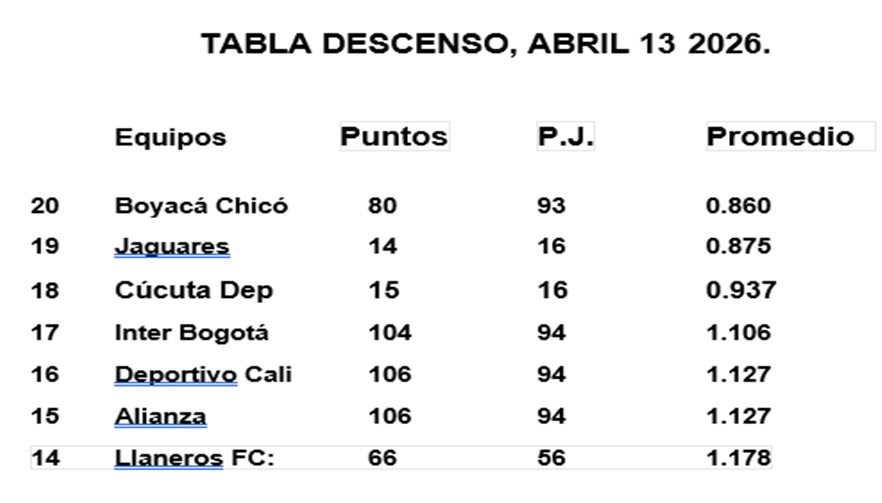Click Boyacá Chicó's matches played value 93
882x503 pixels.
(x=551, y=206)
